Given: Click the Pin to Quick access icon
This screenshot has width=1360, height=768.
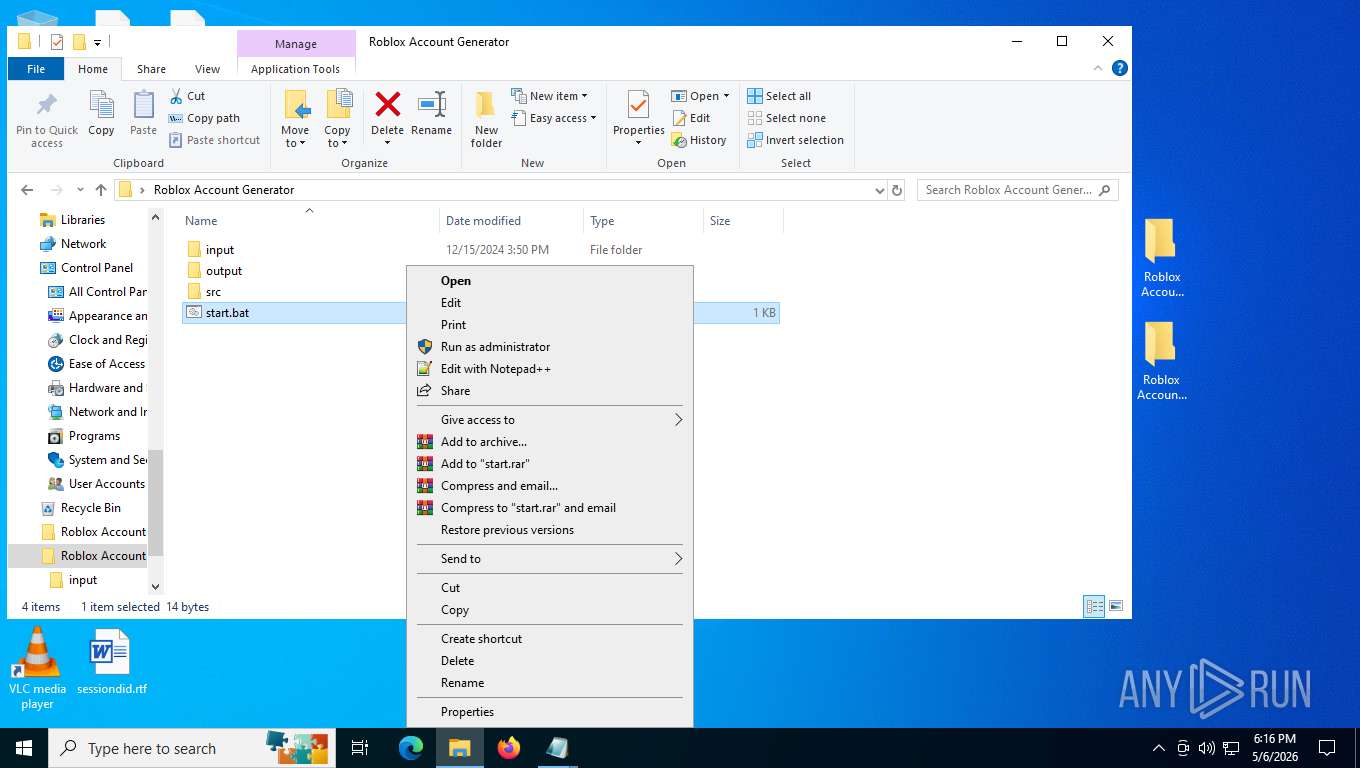Looking at the screenshot, I should (47, 105).
